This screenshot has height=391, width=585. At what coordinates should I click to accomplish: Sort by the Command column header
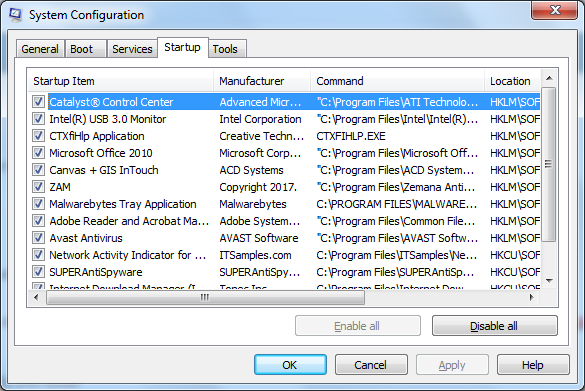pyautogui.click(x=397, y=81)
